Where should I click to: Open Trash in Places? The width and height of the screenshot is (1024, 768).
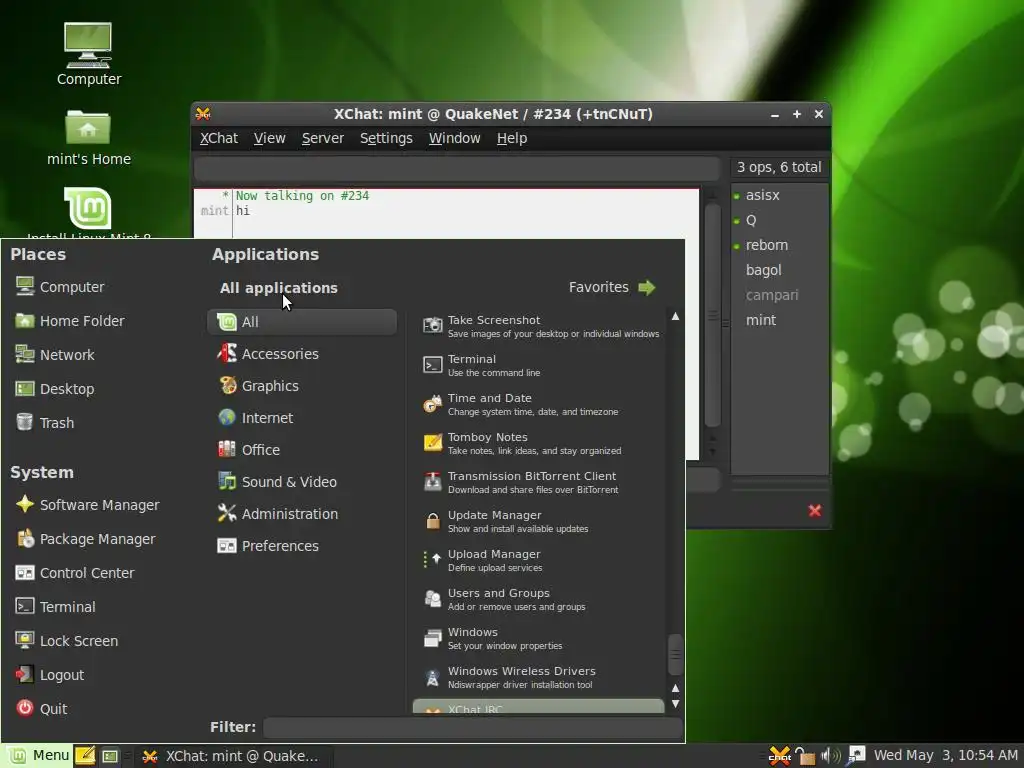pyautogui.click(x=45, y=423)
